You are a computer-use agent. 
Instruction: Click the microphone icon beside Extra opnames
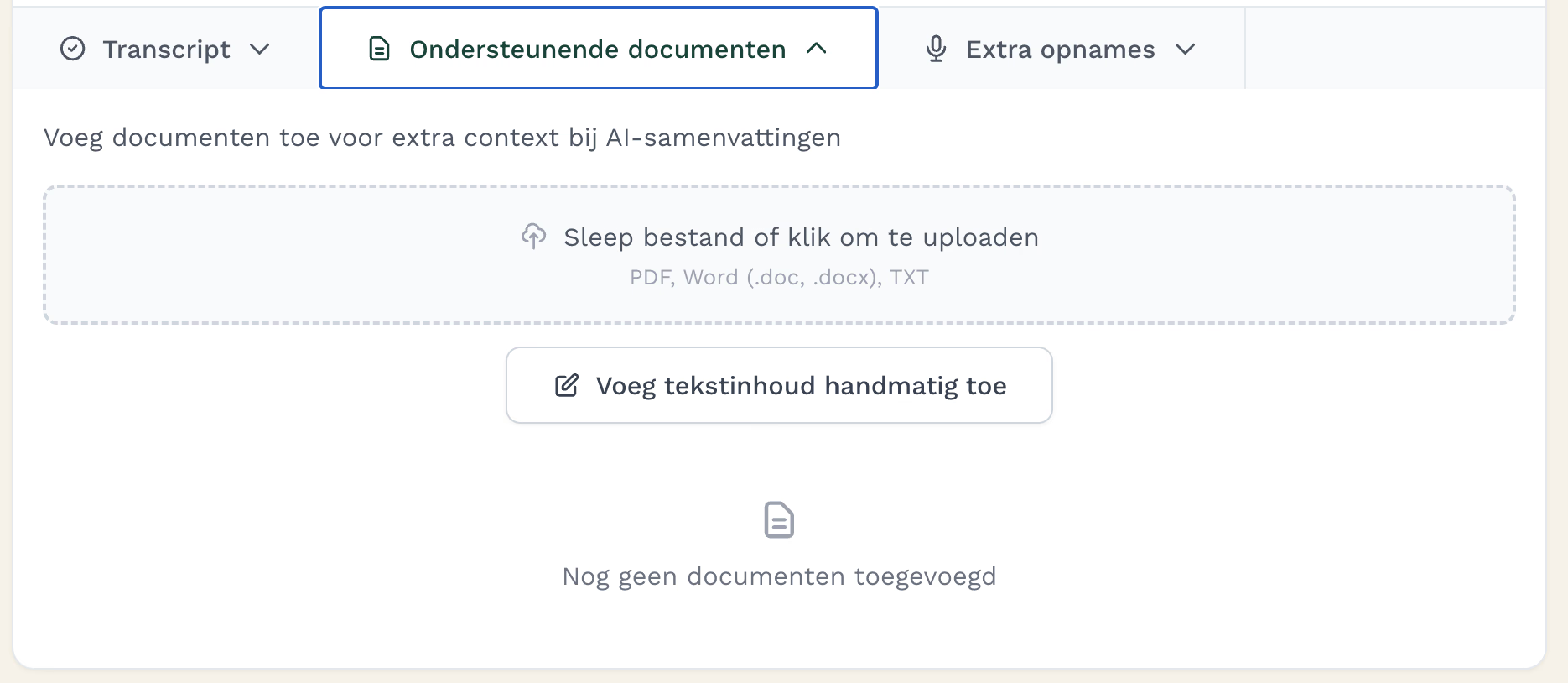936,50
